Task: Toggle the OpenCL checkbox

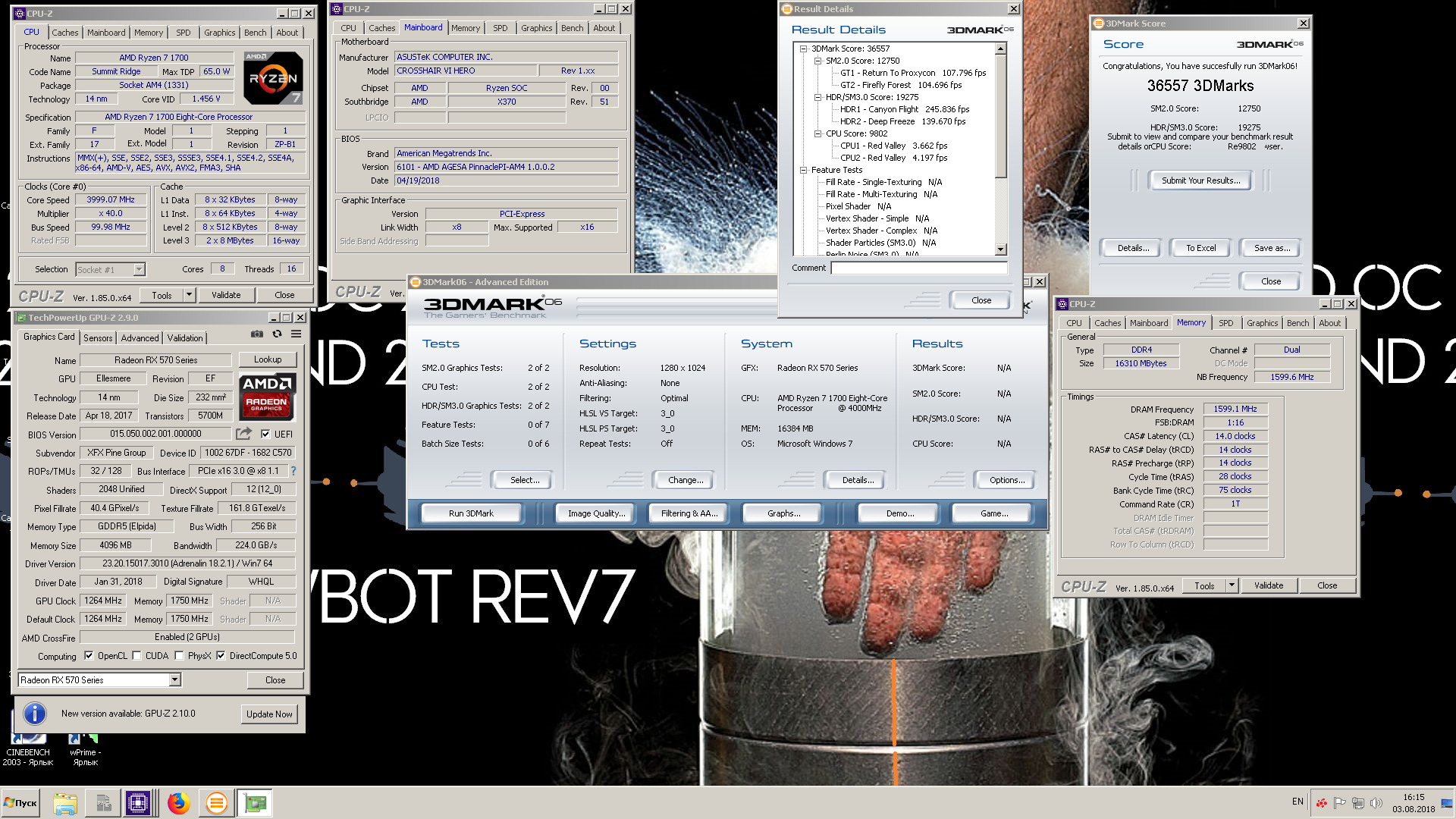Action: pos(89,655)
